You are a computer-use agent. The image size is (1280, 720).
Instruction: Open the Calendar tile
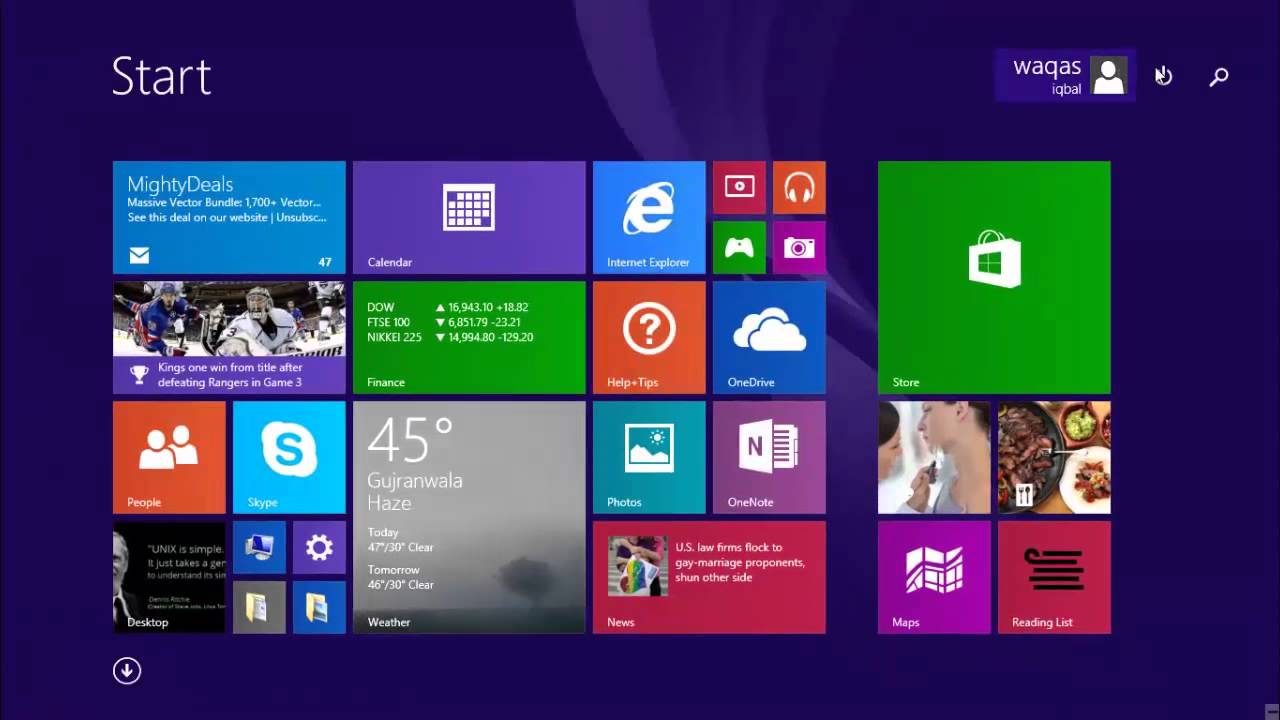pos(469,217)
